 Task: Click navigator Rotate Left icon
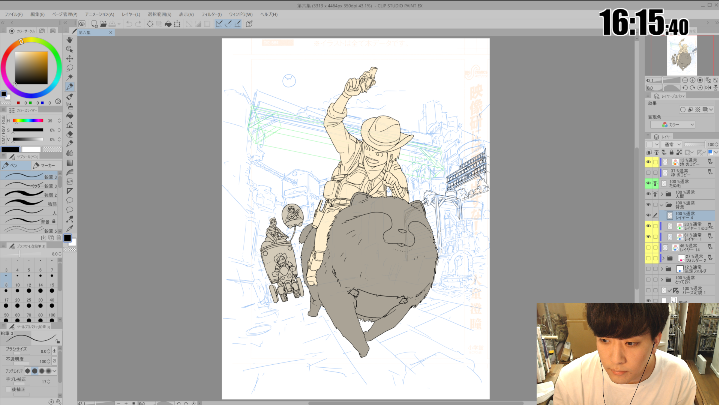click(686, 87)
